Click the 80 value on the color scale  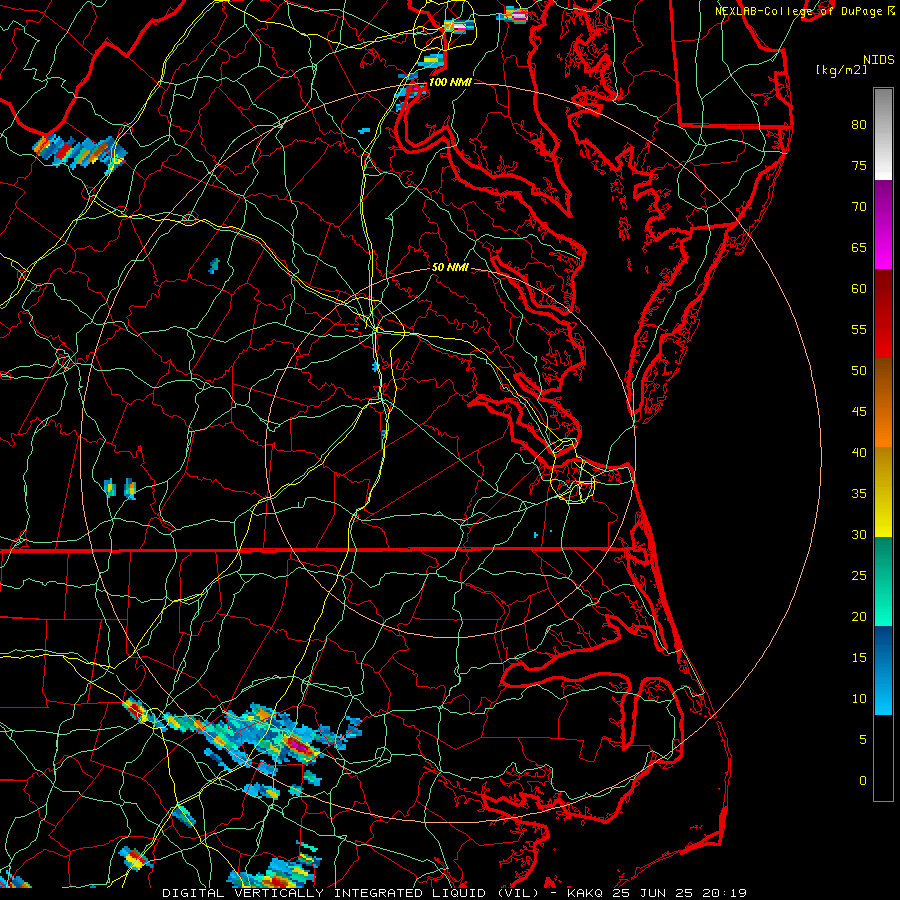(859, 125)
